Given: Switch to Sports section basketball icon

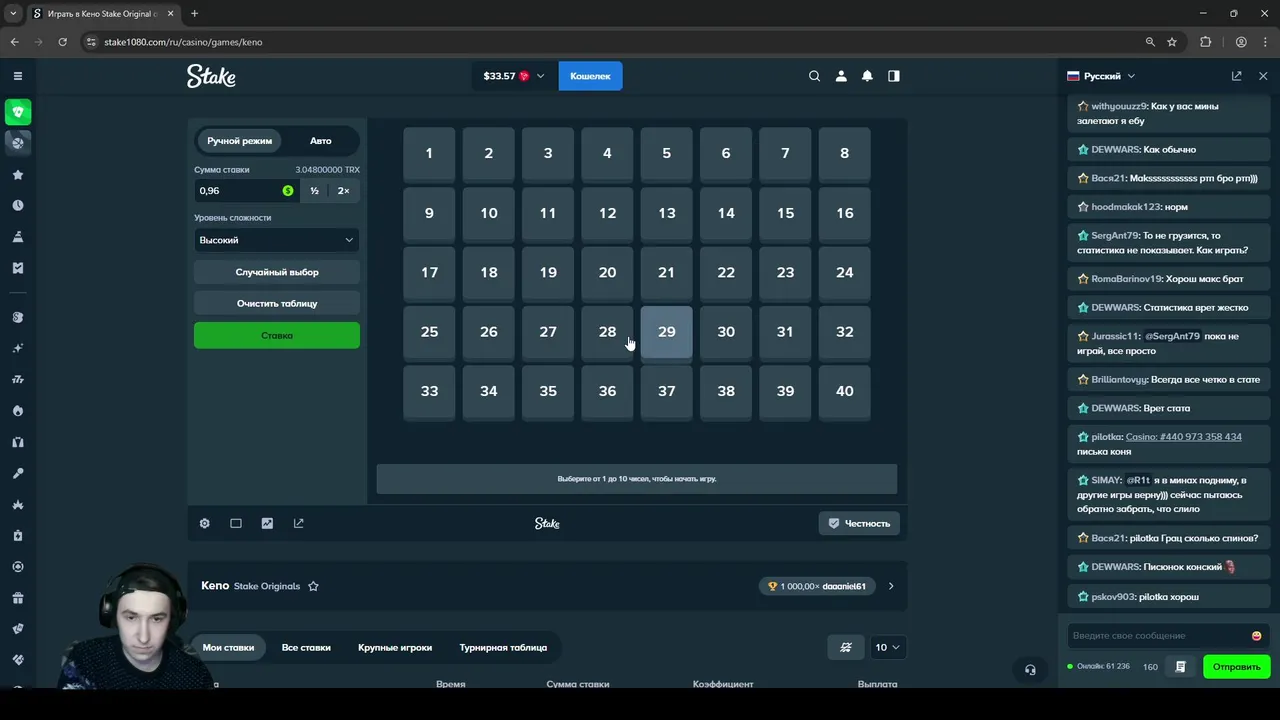Looking at the screenshot, I should click(x=18, y=143).
